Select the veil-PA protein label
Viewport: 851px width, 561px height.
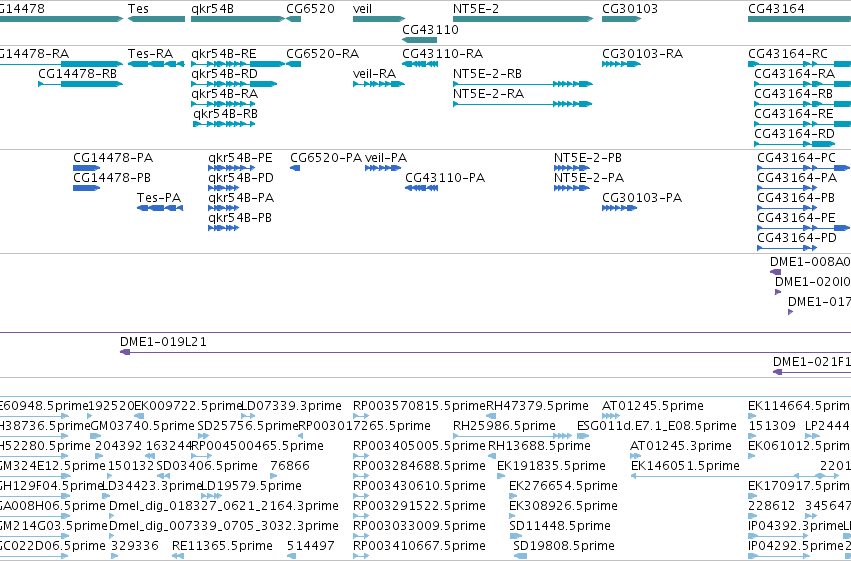click(386, 158)
